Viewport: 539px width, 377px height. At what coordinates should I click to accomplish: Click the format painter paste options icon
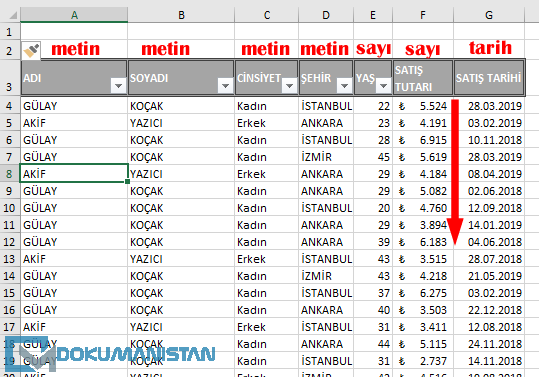point(31,51)
